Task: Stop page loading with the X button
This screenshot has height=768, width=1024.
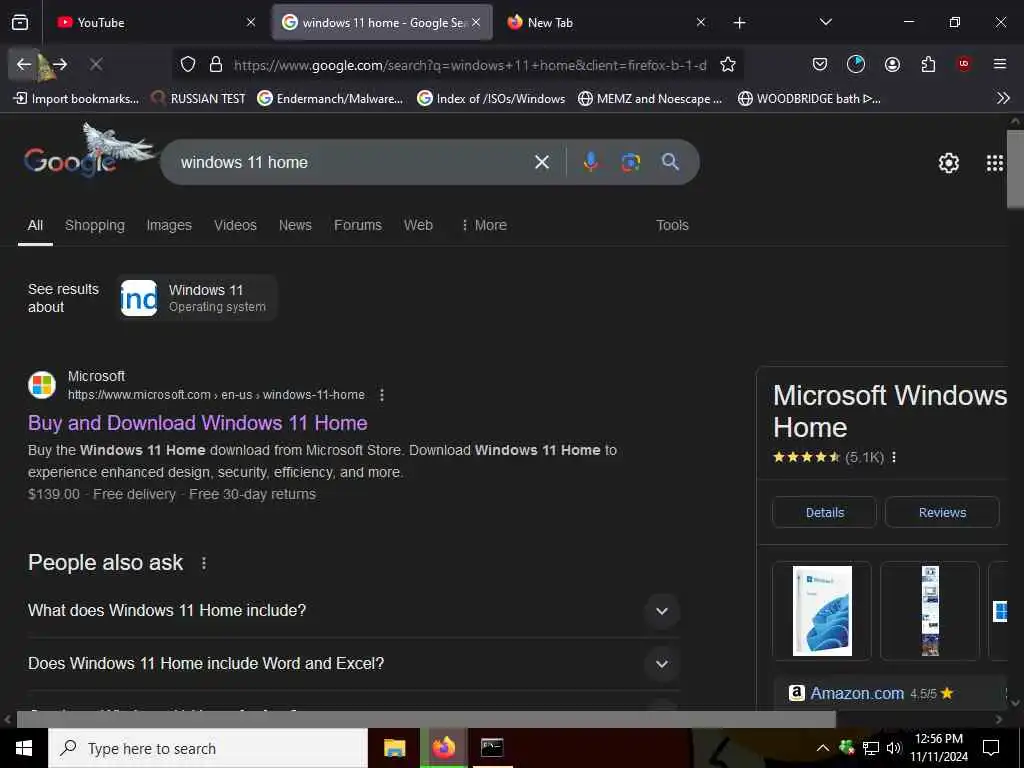Action: (x=96, y=64)
